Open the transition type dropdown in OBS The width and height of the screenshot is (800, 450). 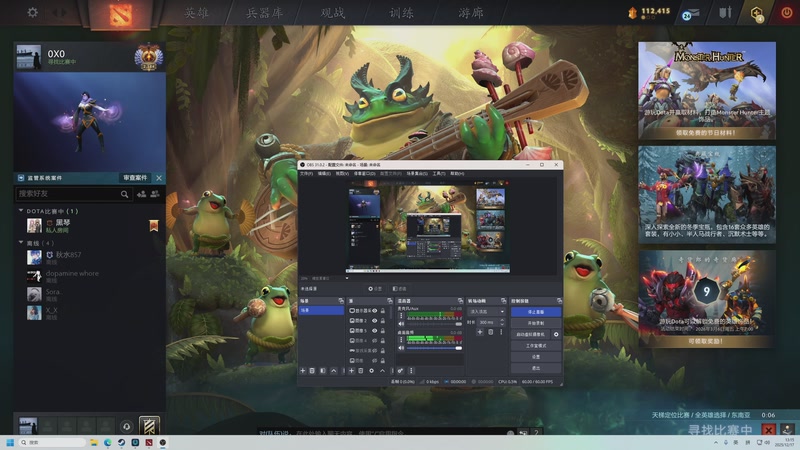tap(487, 311)
